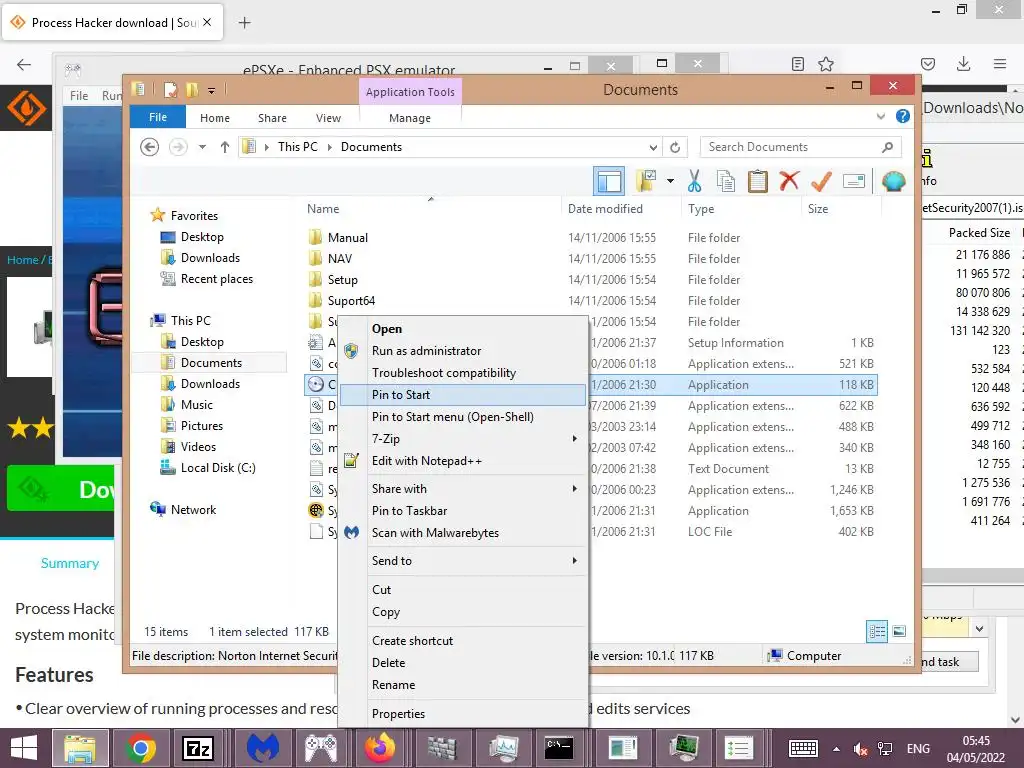Open the Firefox downloads icon
Image resolution: width=1024 pixels, height=768 pixels.
point(963,64)
